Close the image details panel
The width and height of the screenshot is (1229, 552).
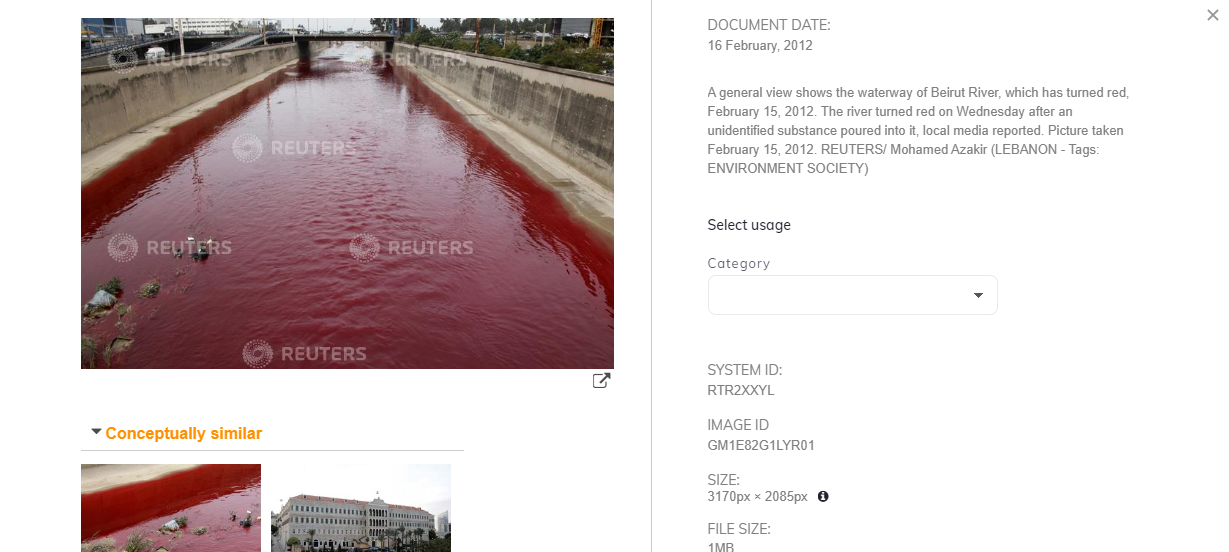click(1213, 15)
